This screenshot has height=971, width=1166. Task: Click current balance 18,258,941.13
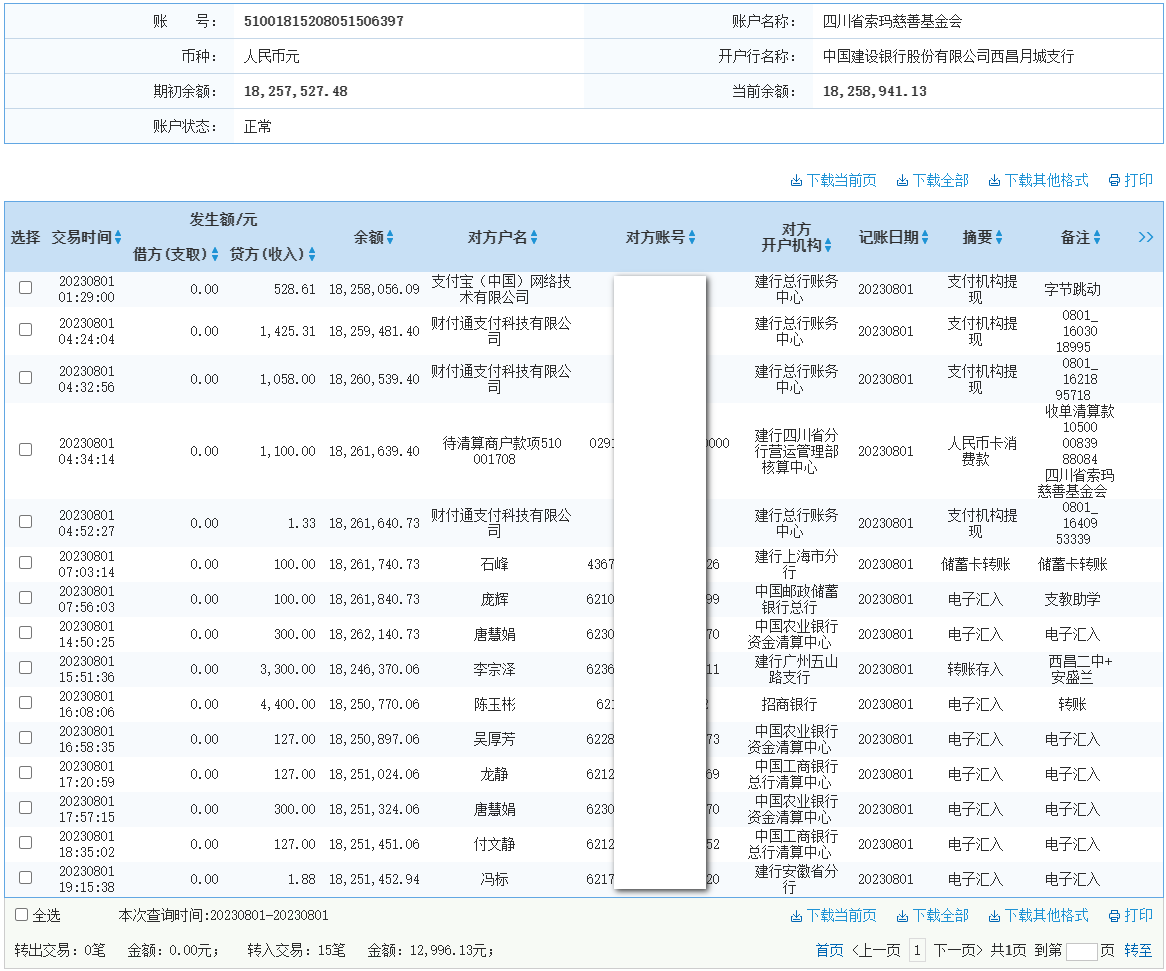[874, 91]
